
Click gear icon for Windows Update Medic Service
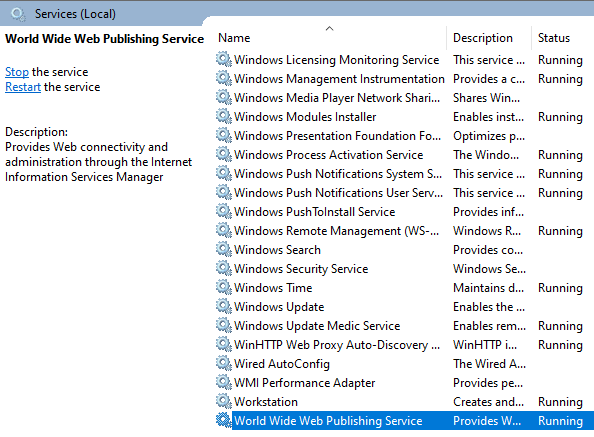224,326
